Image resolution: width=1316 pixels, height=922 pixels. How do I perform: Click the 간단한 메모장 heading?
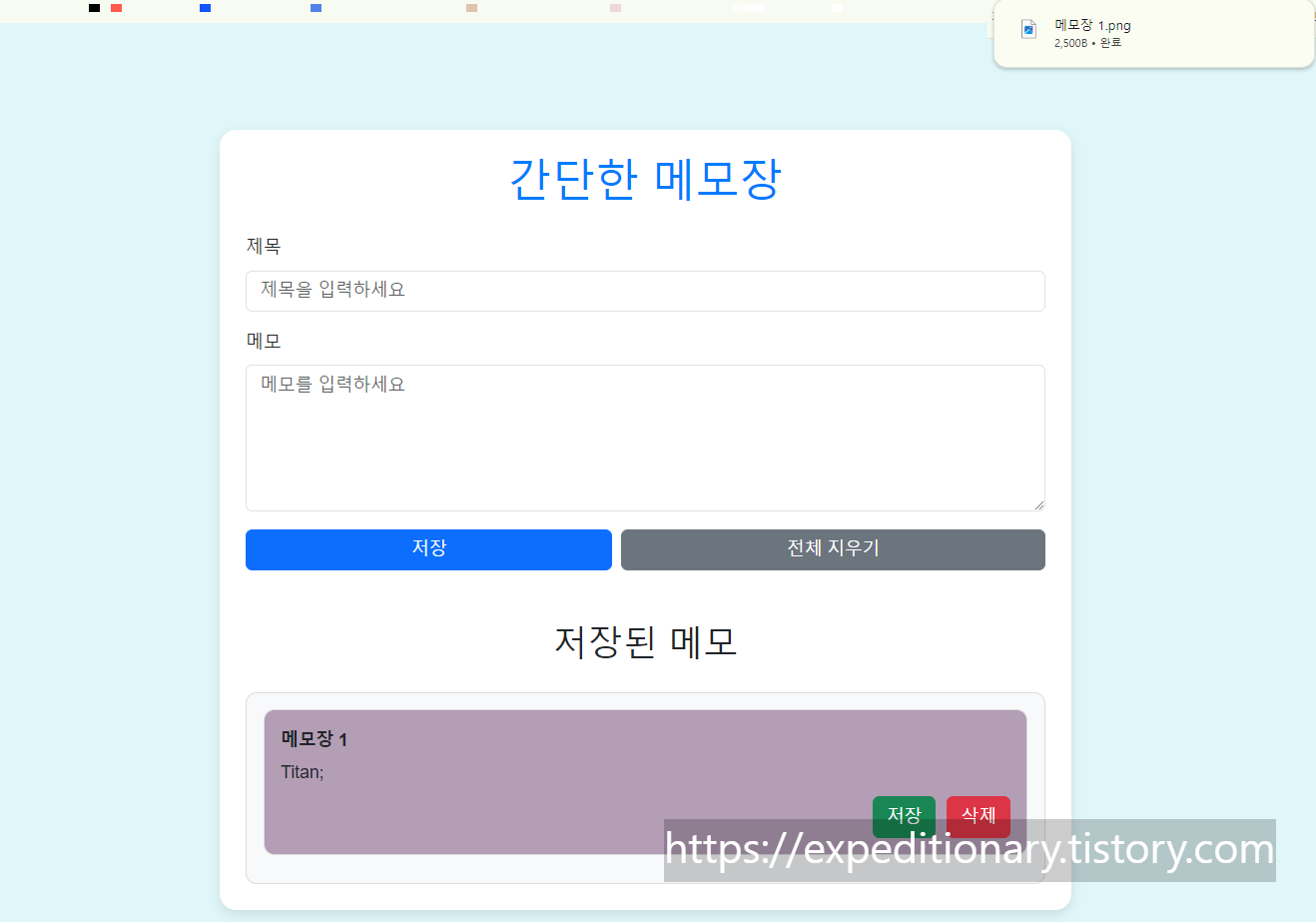[645, 180]
